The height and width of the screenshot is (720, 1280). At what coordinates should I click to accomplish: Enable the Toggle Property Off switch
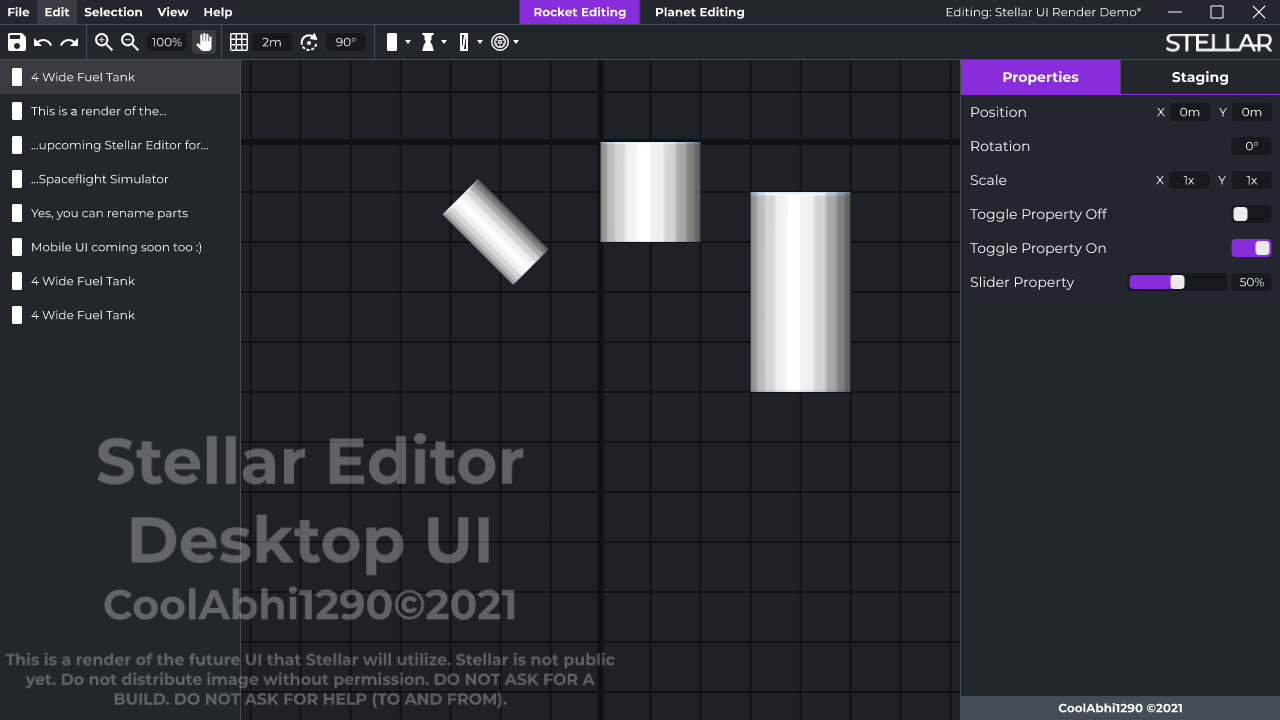(x=1251, y=214)
